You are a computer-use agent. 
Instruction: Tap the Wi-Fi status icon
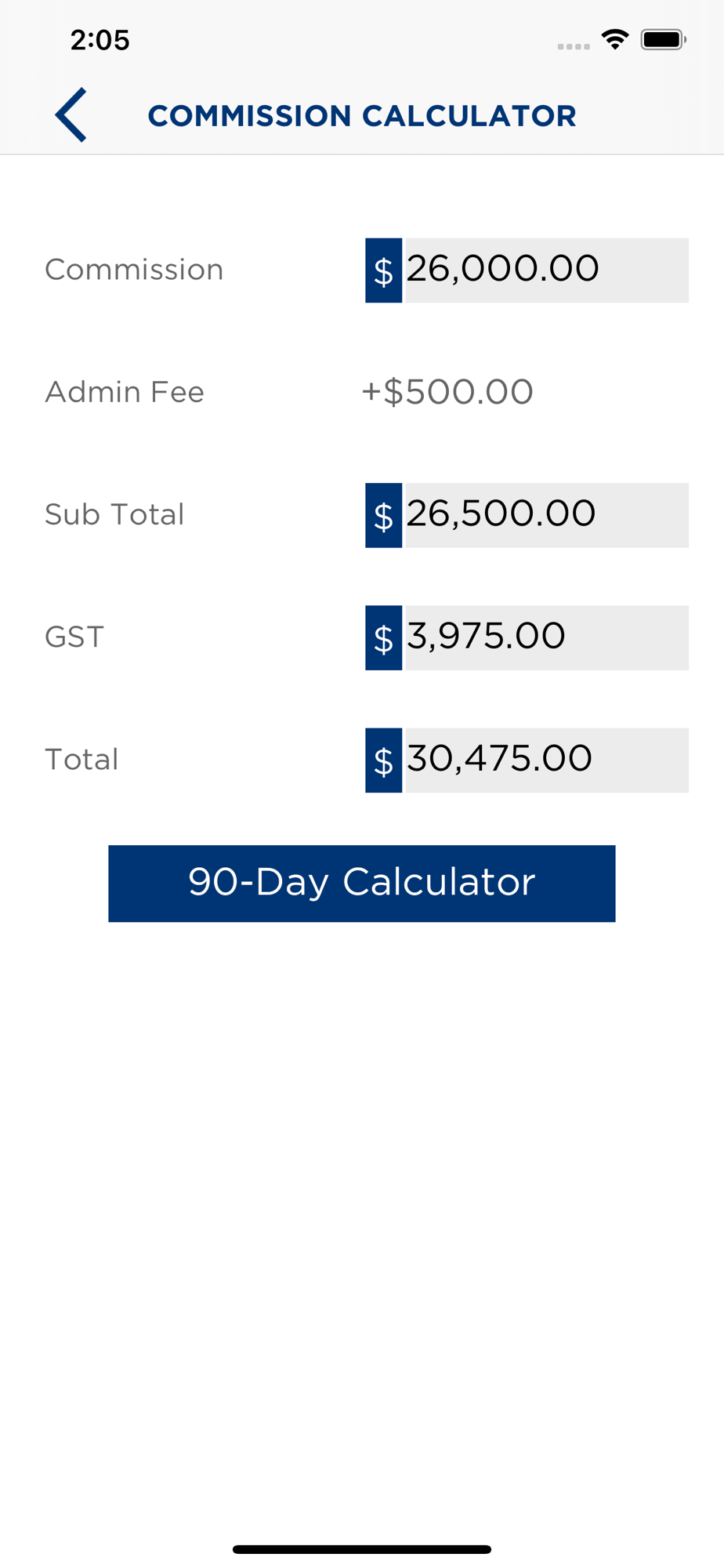pyautogui.click(x=615, y=39)
